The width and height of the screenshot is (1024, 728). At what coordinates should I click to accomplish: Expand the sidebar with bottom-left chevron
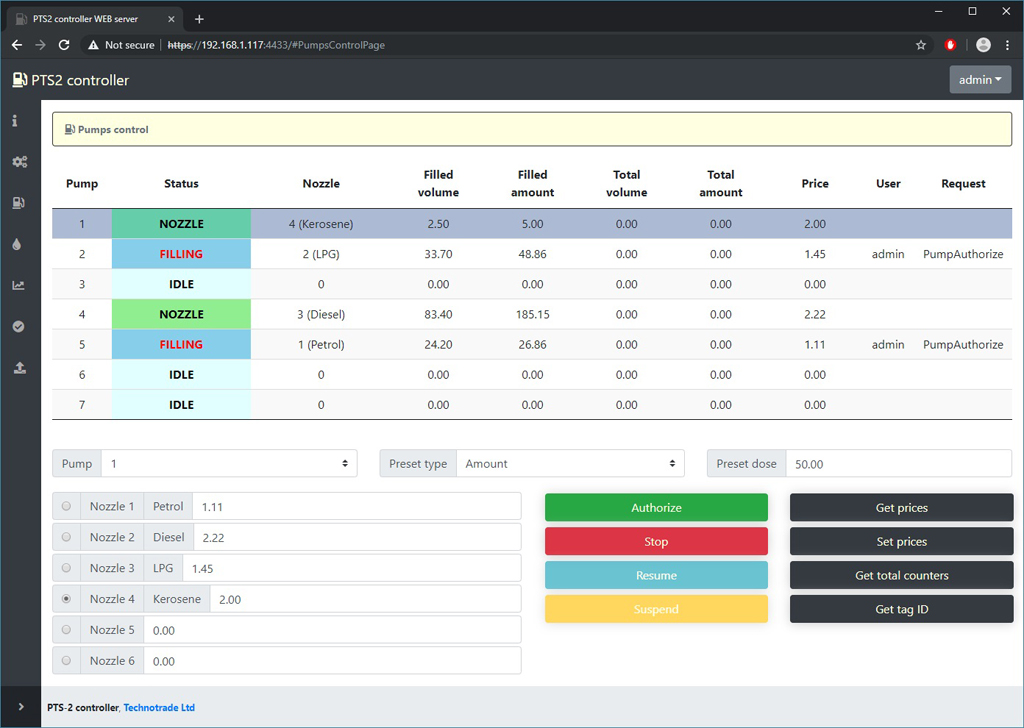(x=21, y=707)
